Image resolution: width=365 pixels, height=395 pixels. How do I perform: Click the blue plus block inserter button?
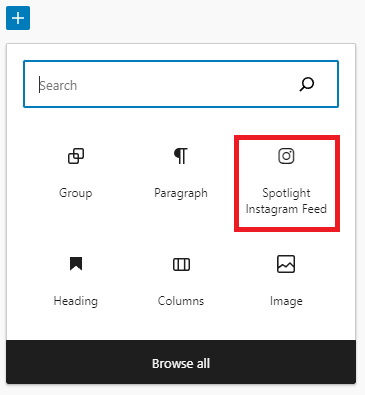point(18,18)
